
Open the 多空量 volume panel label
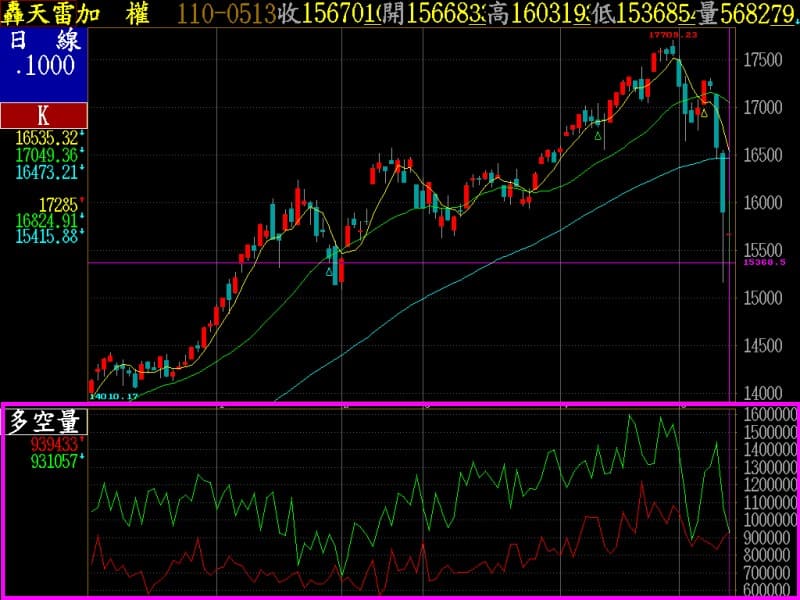pos(45,421)
